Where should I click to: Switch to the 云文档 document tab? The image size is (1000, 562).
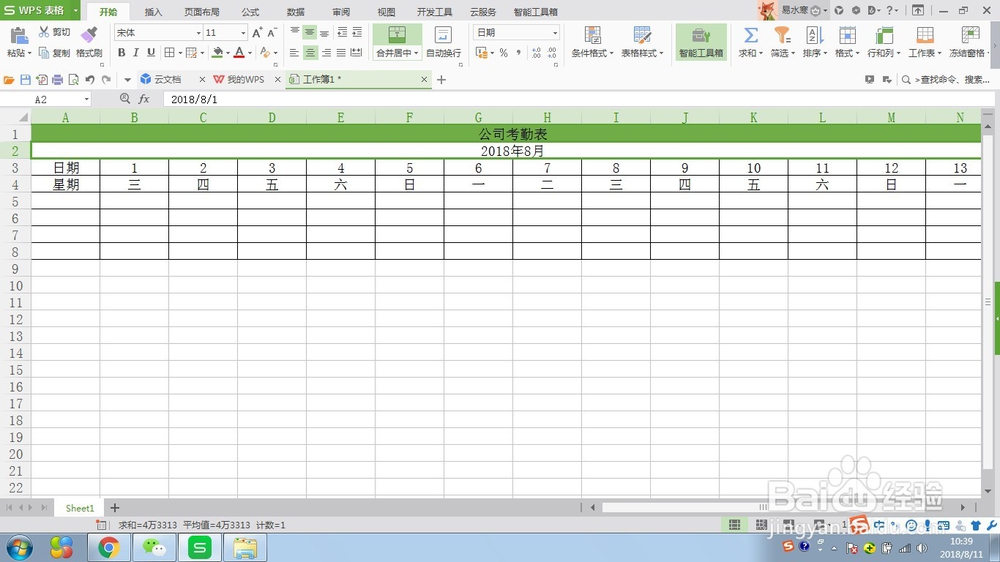pos(167,79)
